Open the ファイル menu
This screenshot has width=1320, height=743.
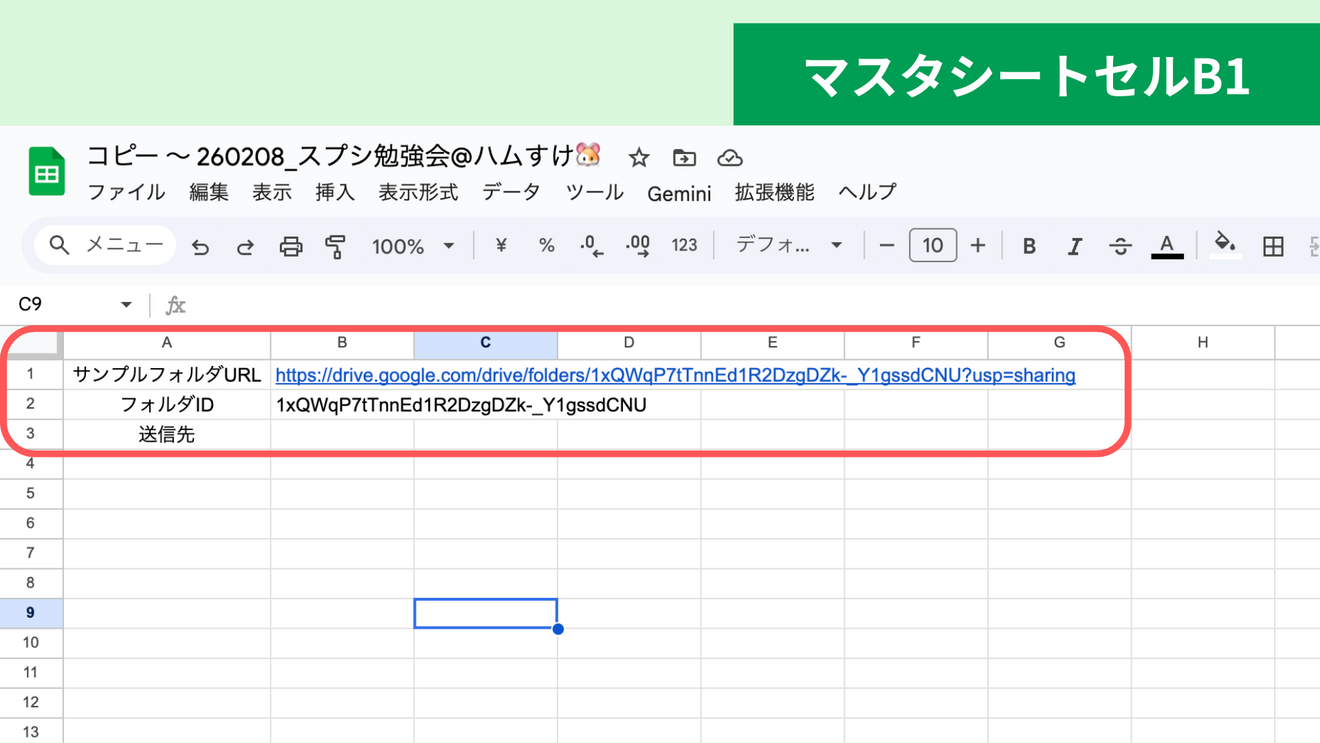tap(126, 193)
